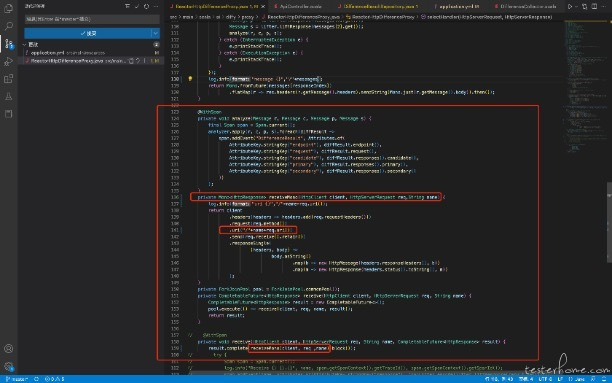
Task: Switch to DifferenceCollector.scala tab
Action: (525, 6)
